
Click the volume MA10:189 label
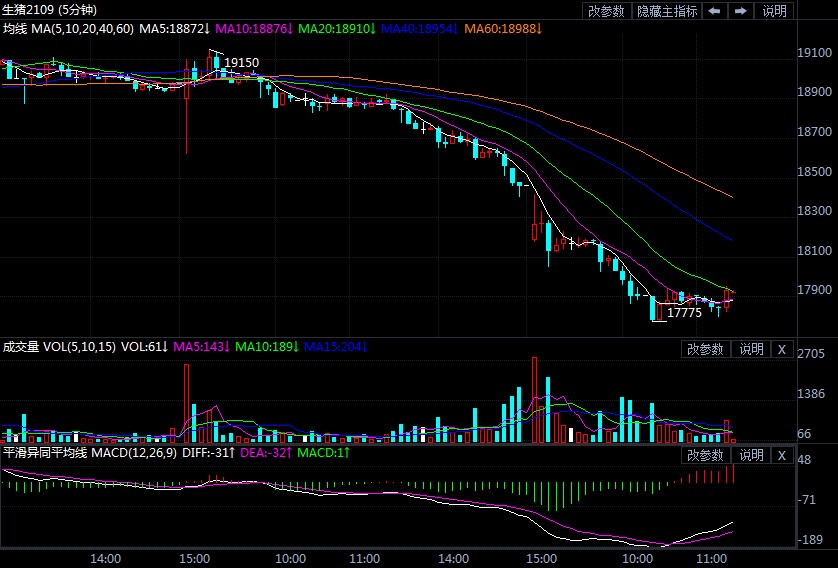point(267,347)
